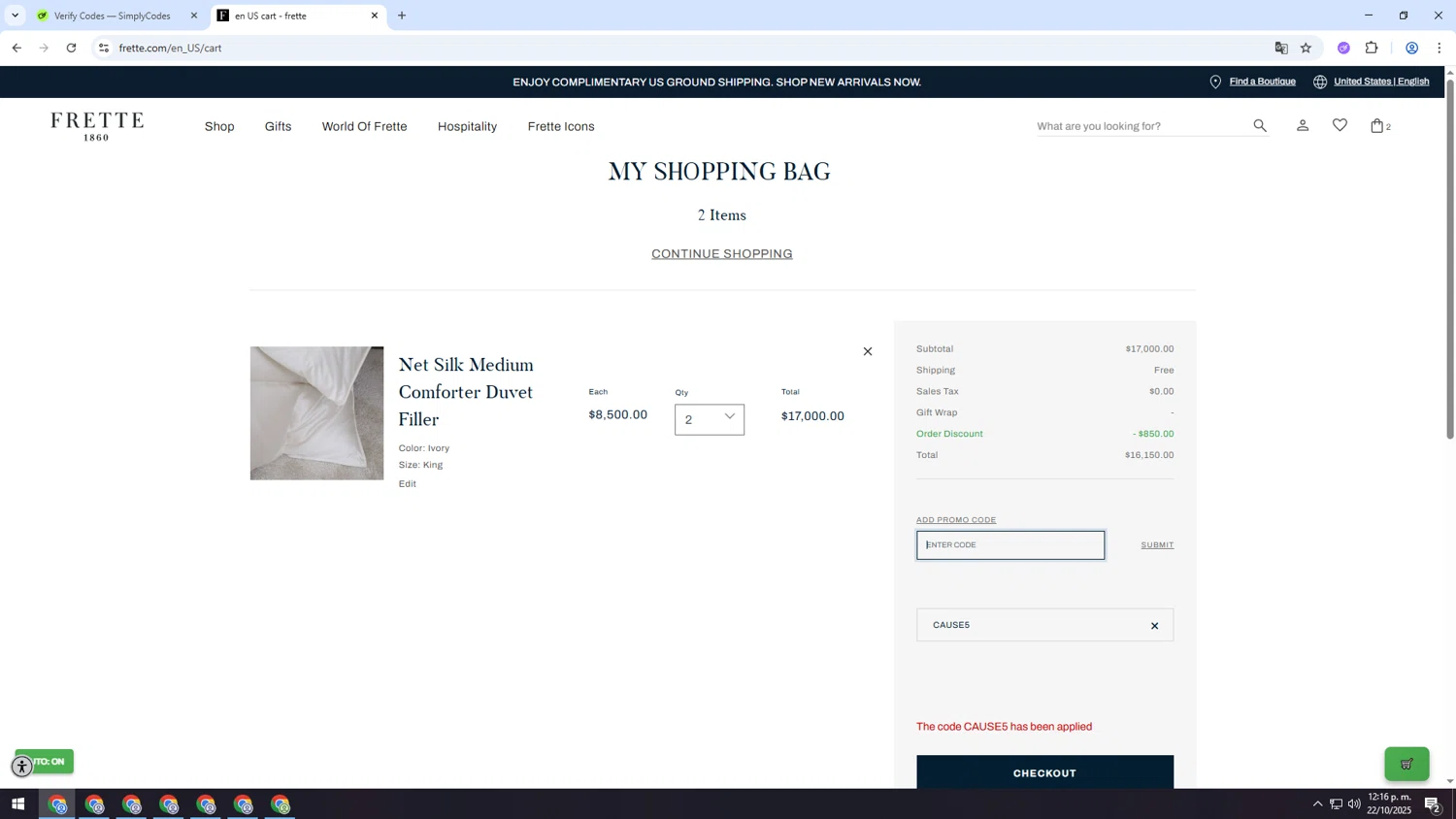Screen dimensions: 1456x819
Task: Open the notification center icon
Action: [x=1433, y=804]
